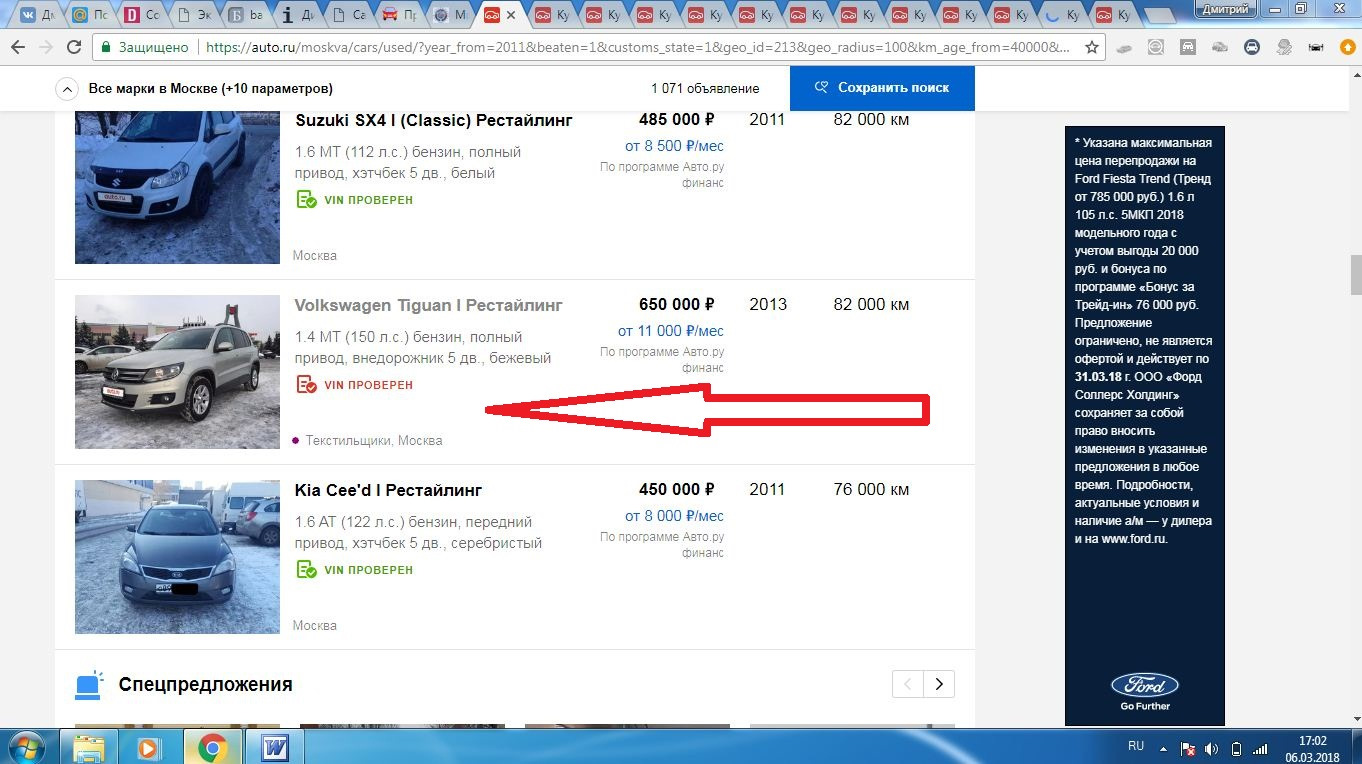The image size is (1362, 764).
Task: Click the blue car extension icon
Action: 1251,47
